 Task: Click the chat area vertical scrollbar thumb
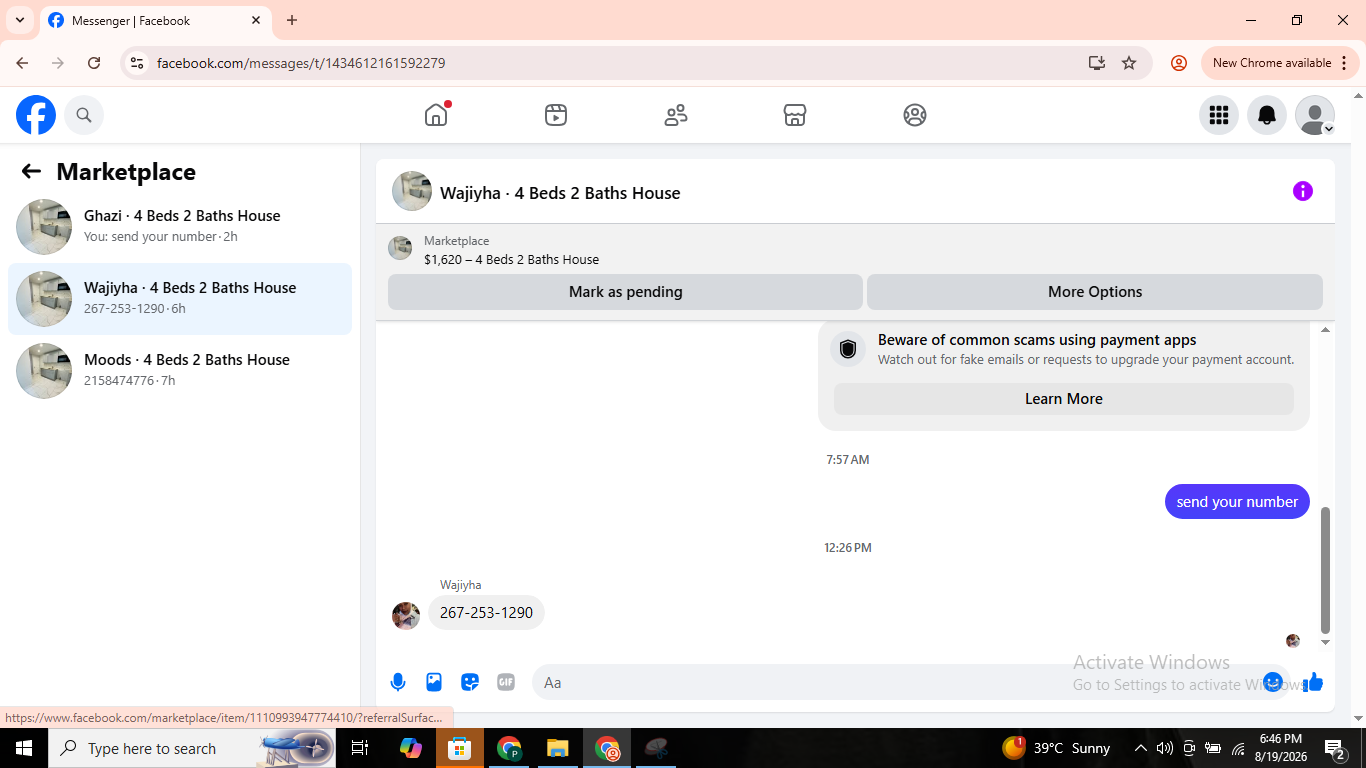1326,570
